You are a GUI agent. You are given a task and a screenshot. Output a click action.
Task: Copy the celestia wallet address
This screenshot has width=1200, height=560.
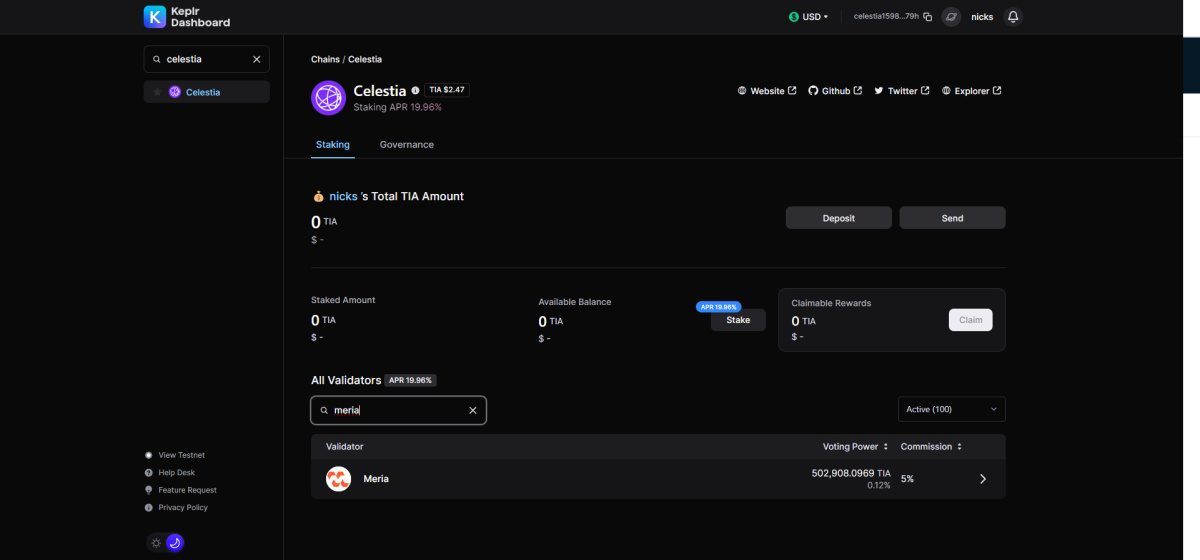coord(928,17)
